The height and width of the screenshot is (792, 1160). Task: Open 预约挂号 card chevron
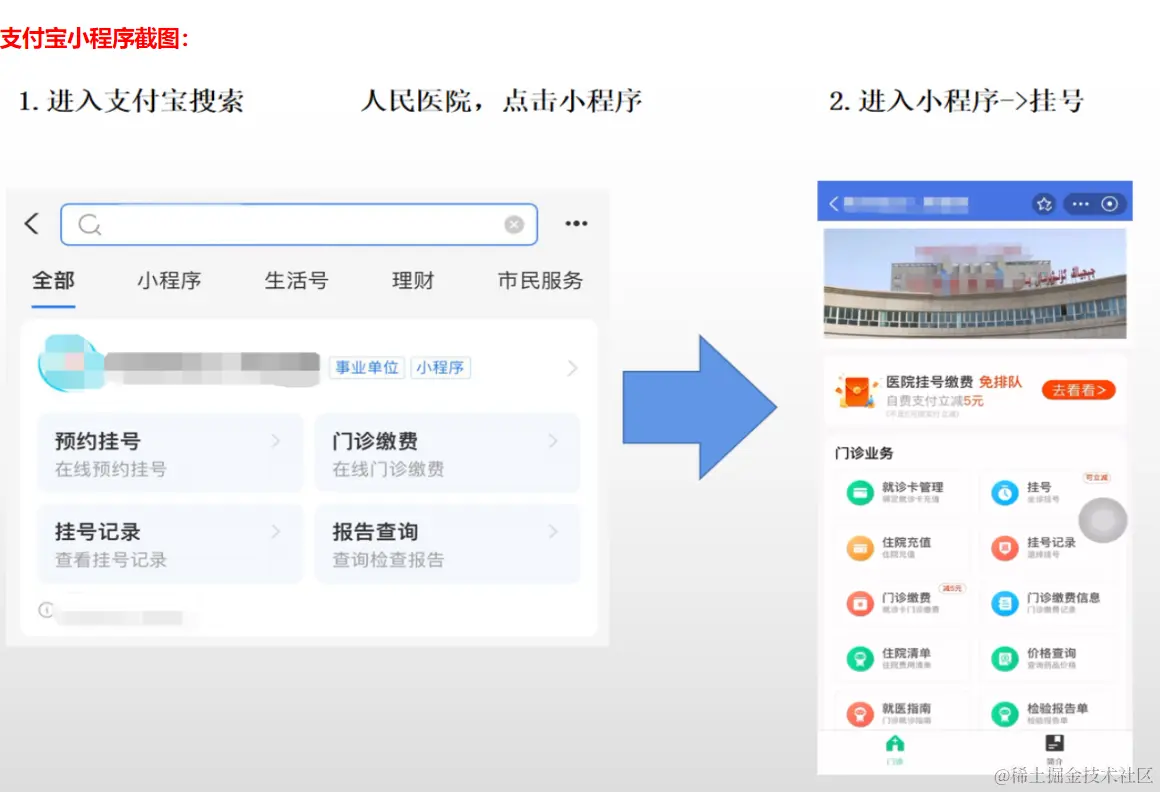tap(276, 441)
